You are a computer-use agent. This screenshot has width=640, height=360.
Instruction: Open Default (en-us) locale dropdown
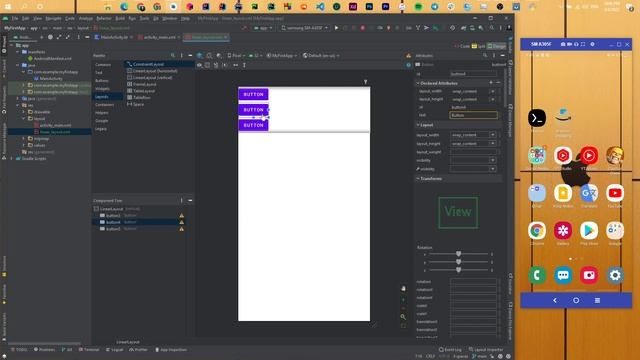tap(321, 56)
